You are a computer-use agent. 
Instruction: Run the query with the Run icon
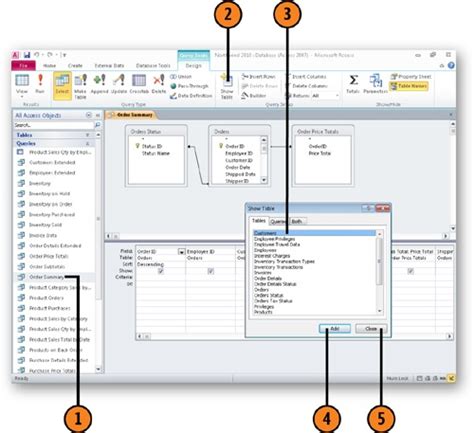point(40,84)
